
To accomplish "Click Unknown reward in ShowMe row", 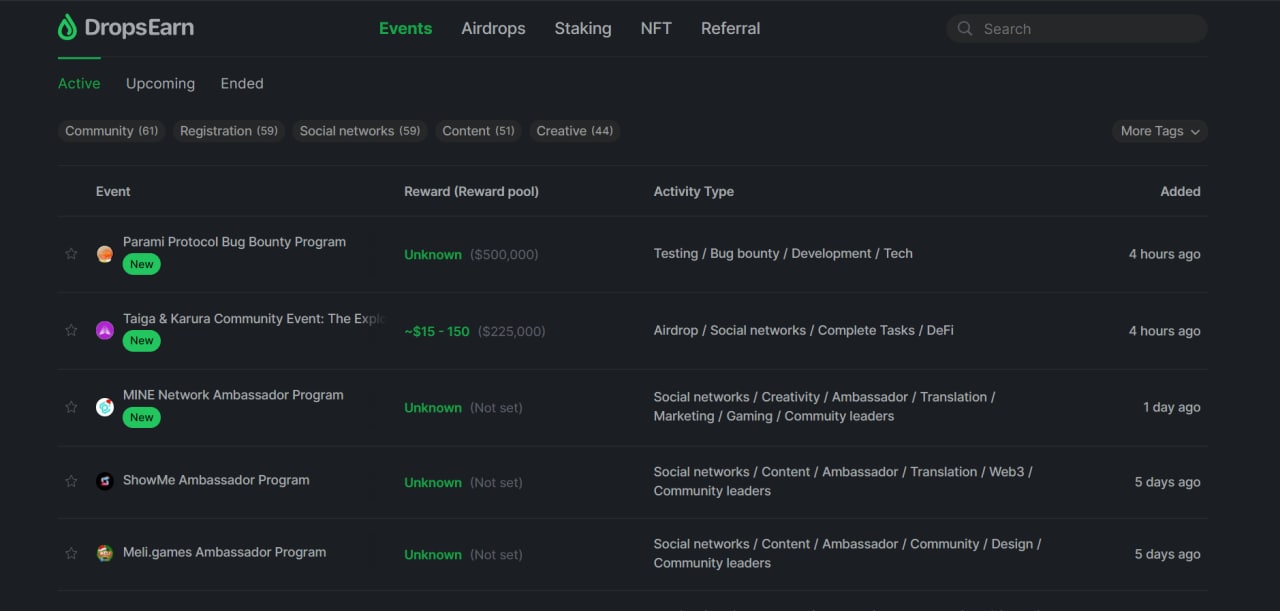I will pyautogui.click(x=433, y=483).
